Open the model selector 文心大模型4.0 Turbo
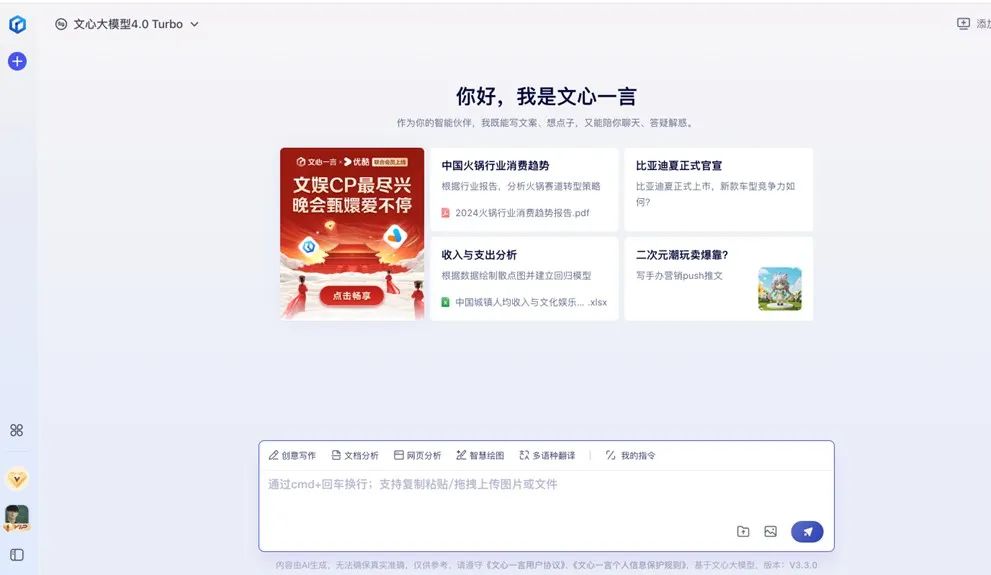Image resolution: width=991 pixels, height=575 pixels. 127,24
